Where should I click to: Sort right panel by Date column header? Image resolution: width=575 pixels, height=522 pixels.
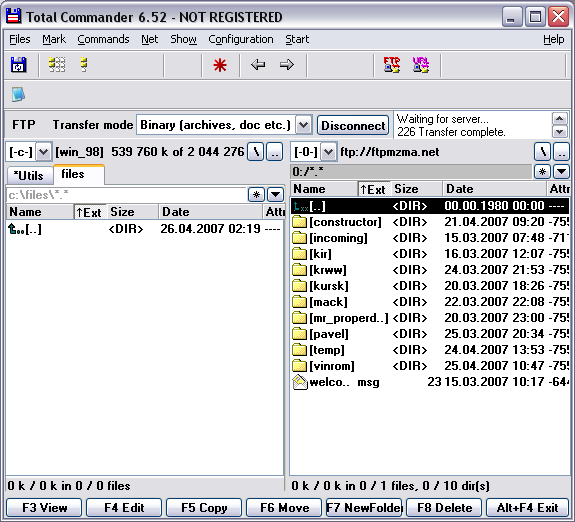pyautogui.click(x=494, y=189)
